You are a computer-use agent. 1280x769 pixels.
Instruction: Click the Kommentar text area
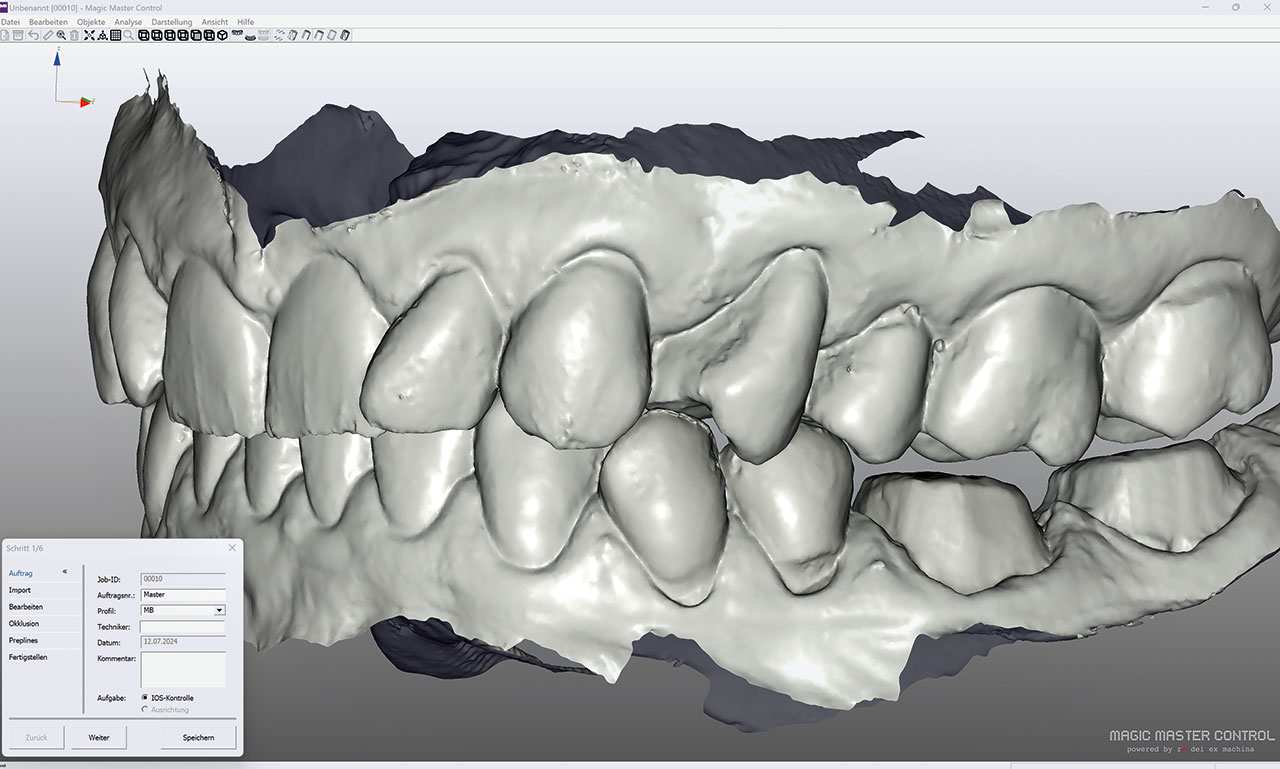[183, 669]
